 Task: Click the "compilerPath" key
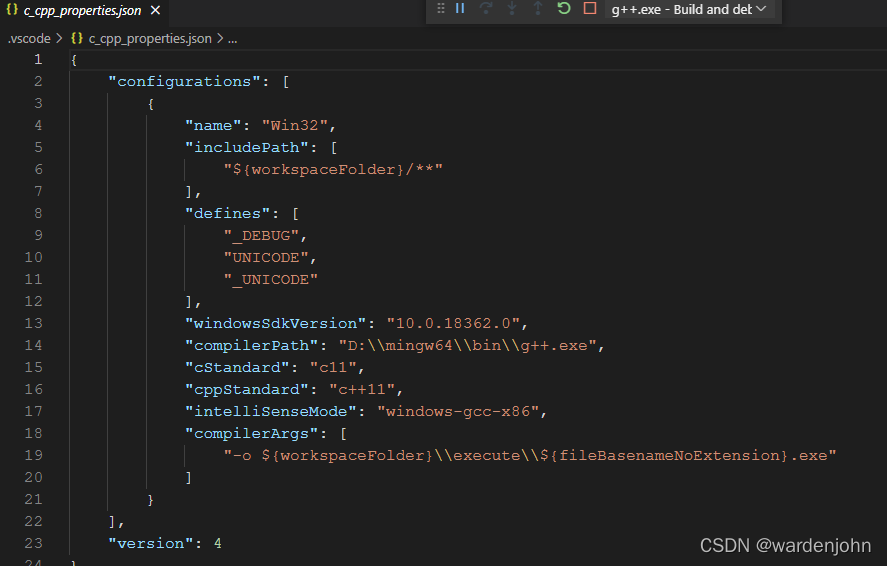[x=251, y=345]
